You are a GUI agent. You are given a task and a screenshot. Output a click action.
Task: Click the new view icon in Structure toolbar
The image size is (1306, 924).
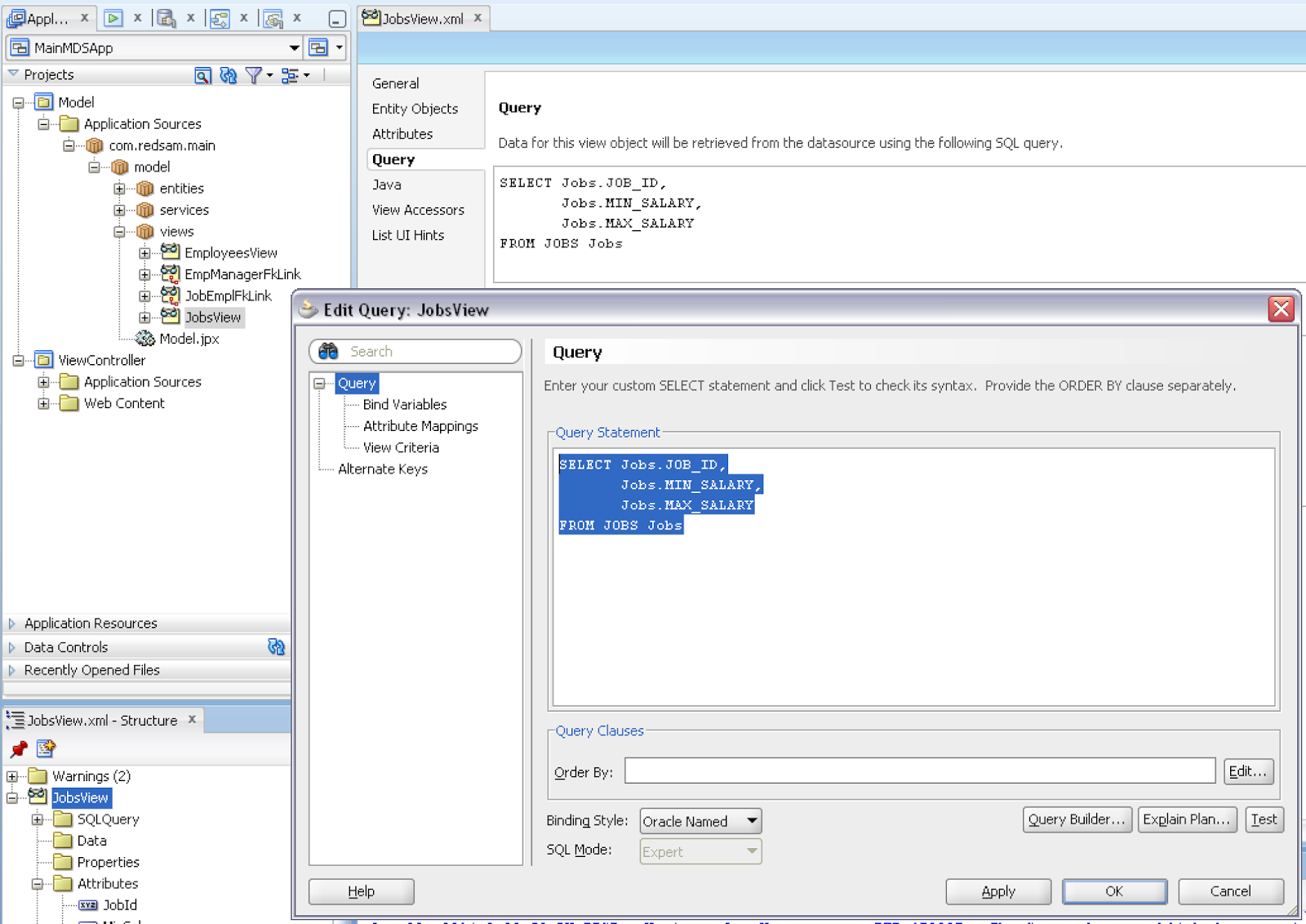[46, 748]
